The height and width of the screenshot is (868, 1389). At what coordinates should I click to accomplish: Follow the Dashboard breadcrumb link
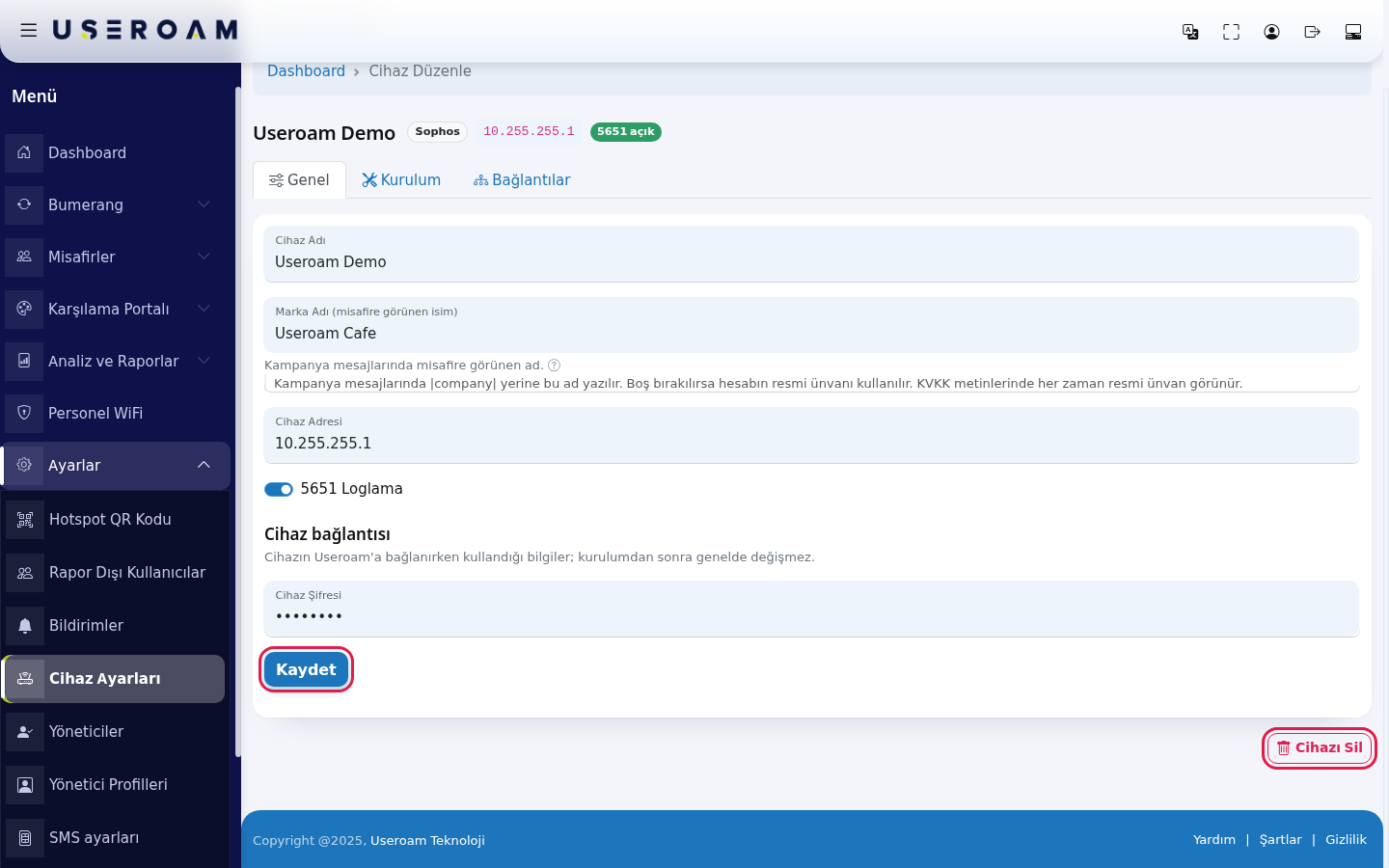tap(306, 71)
